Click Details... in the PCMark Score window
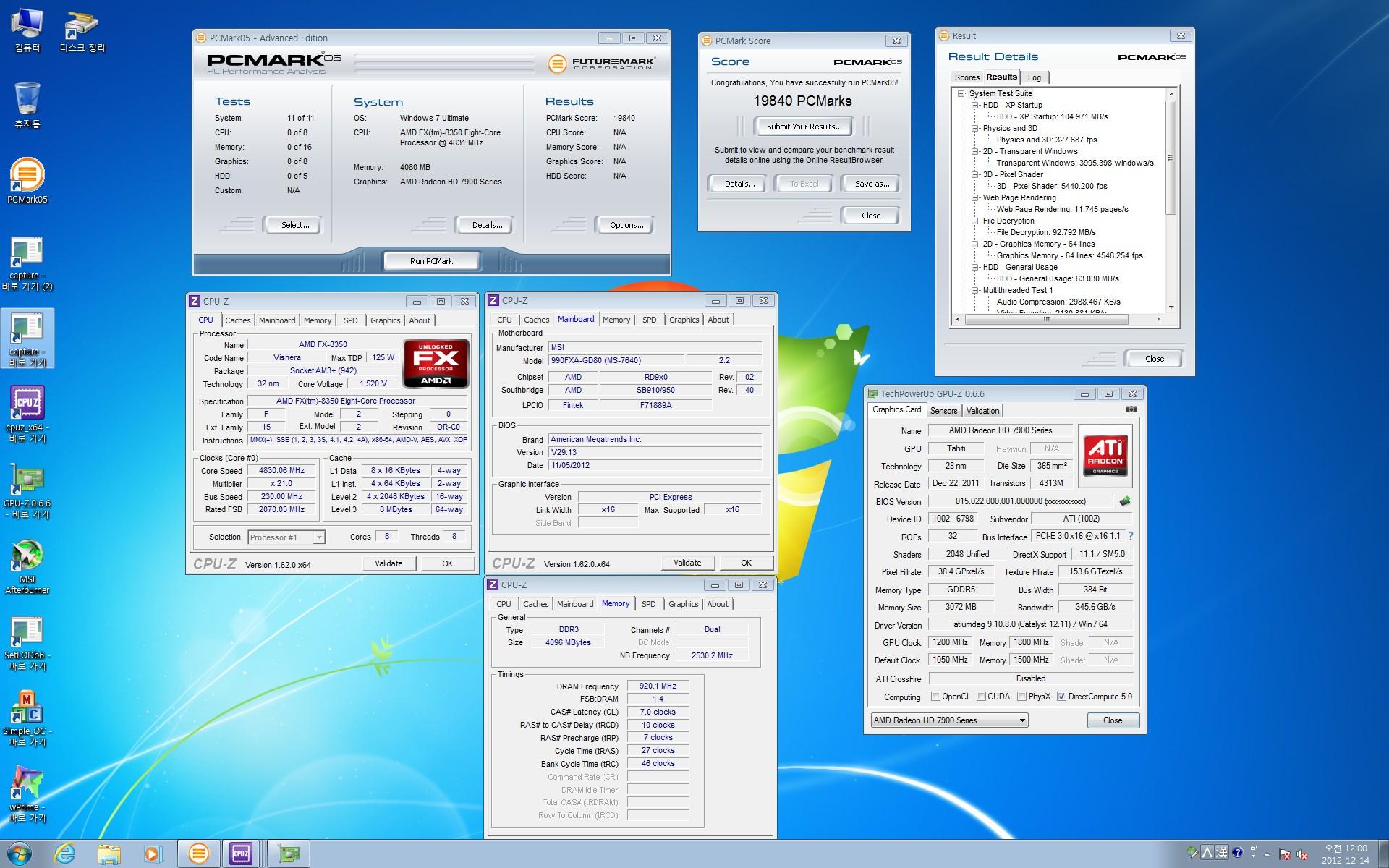This screenshot has width=1389, height=868. (x=739, y=184)
